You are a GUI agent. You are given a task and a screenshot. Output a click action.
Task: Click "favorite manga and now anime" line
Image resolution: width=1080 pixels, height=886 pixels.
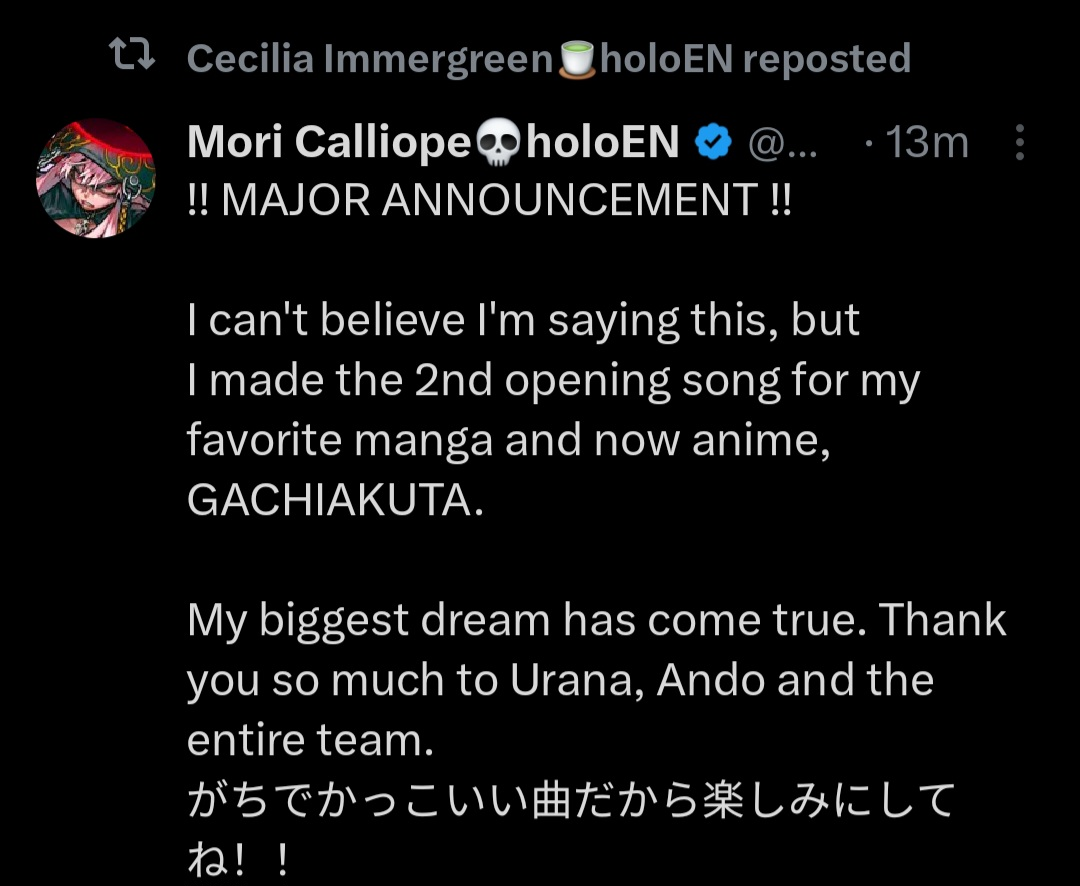coord(508,441)
